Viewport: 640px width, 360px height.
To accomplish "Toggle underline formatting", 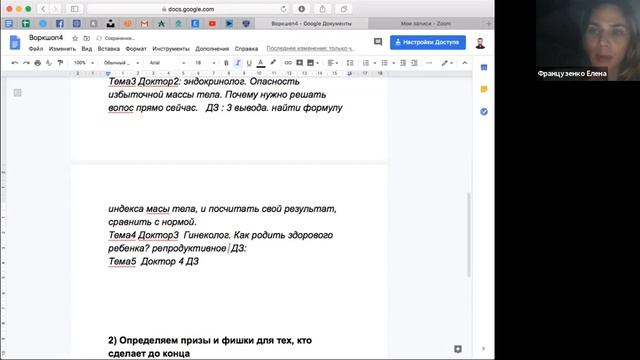I will (249, 63).
